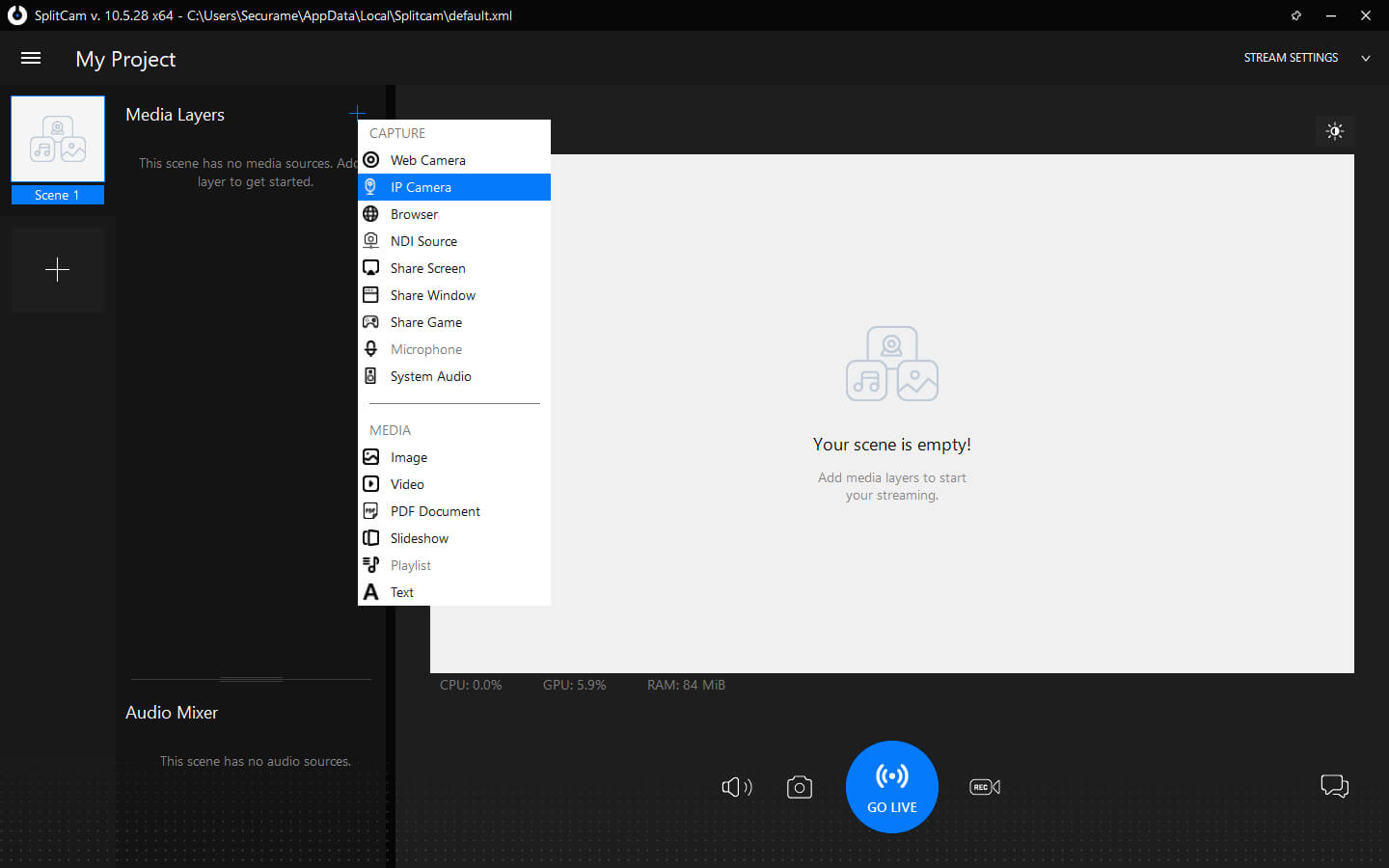Toggle the brightness sun icon
The width and height of the screenshot is (1389, 868).
click(x=1335, y=131)
